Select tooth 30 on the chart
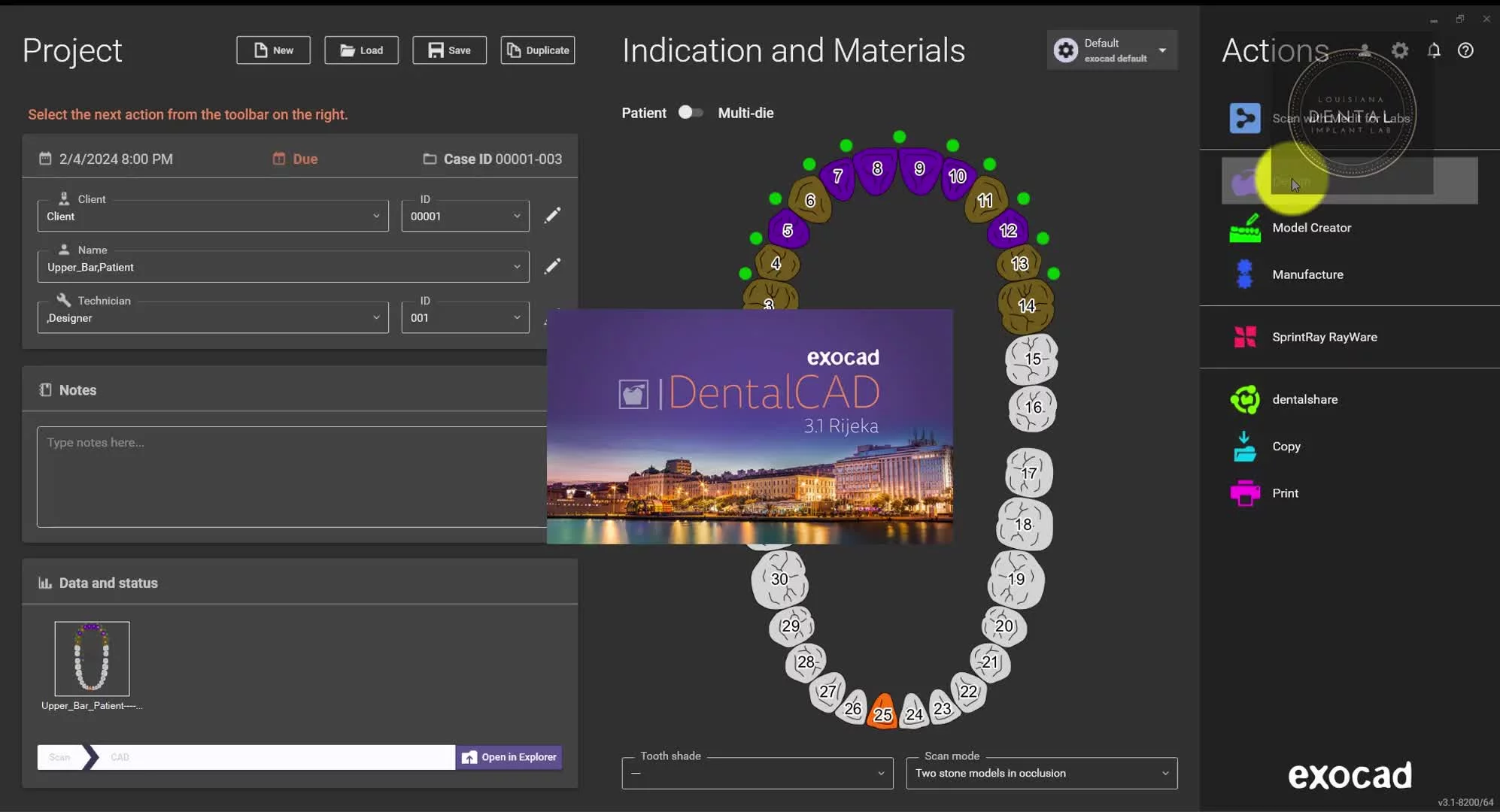 [780, 579]
